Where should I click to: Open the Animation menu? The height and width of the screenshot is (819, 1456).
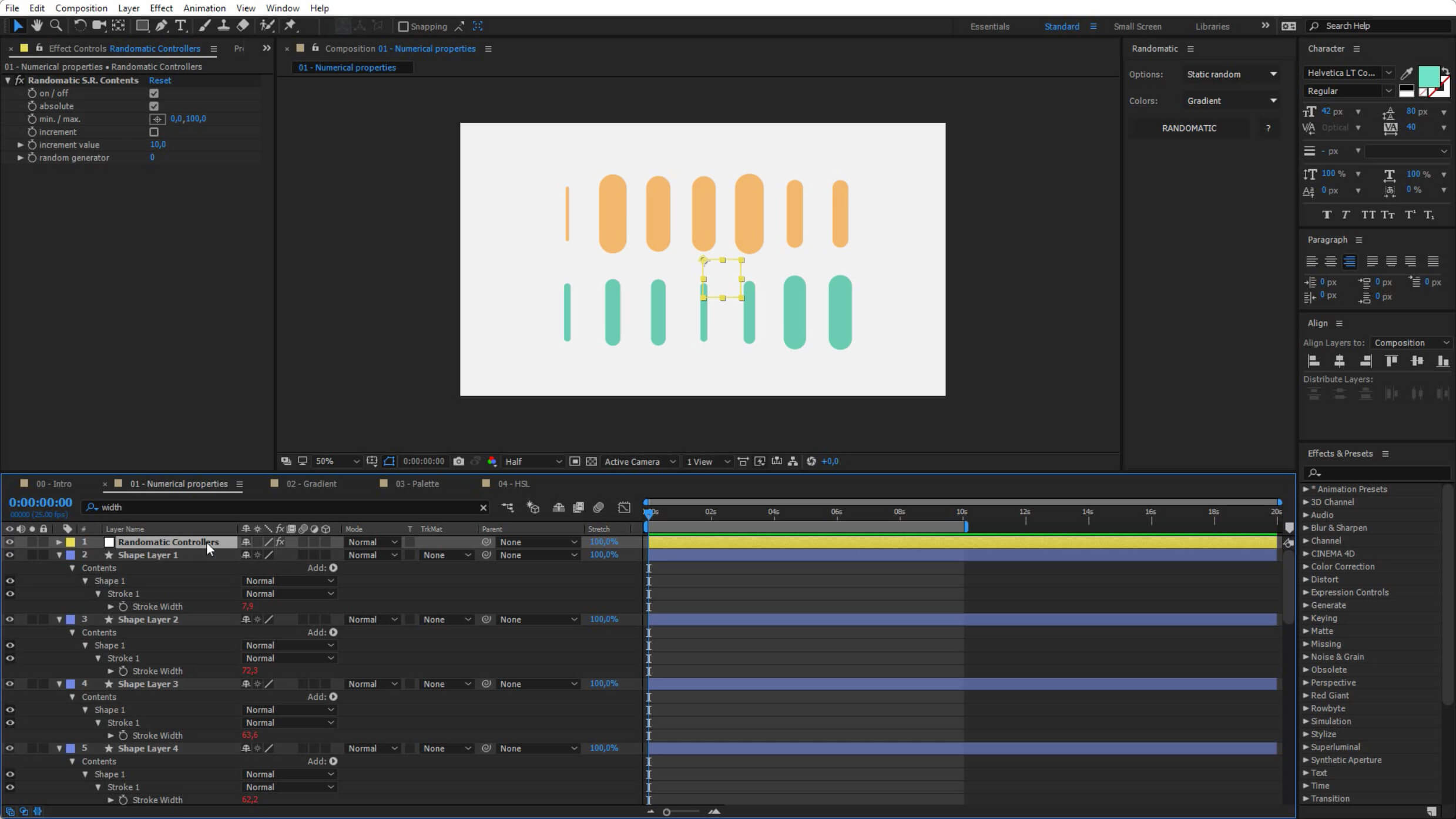(204, 8)
